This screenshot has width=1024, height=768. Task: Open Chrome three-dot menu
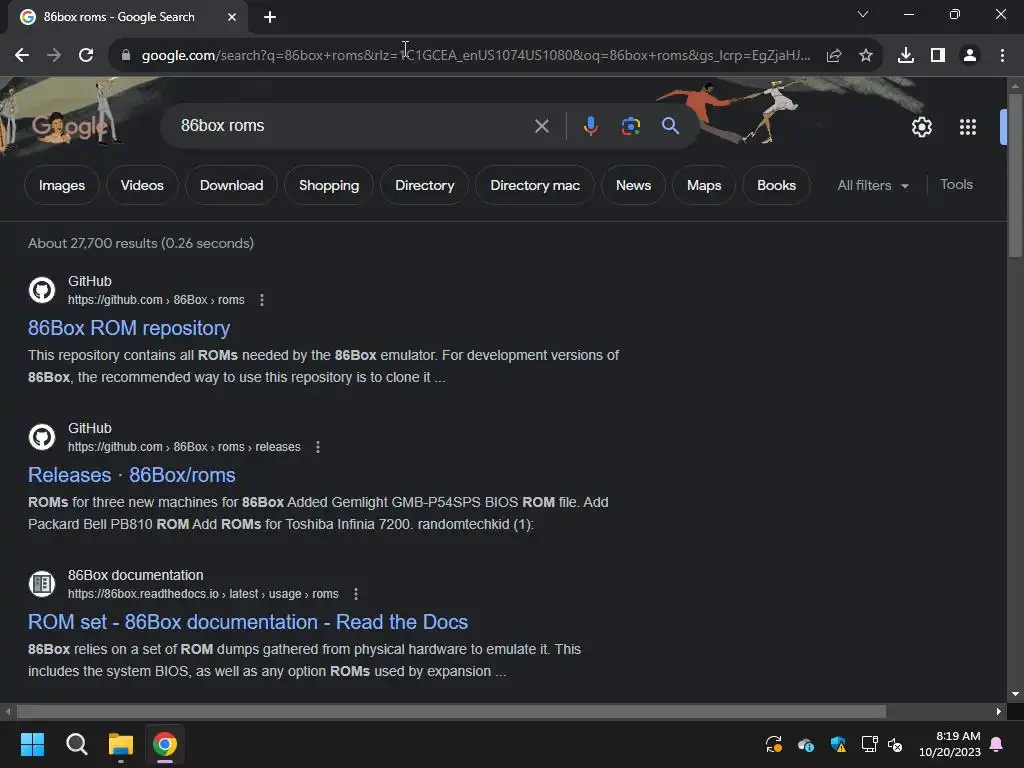click(x=1002, y=56)
